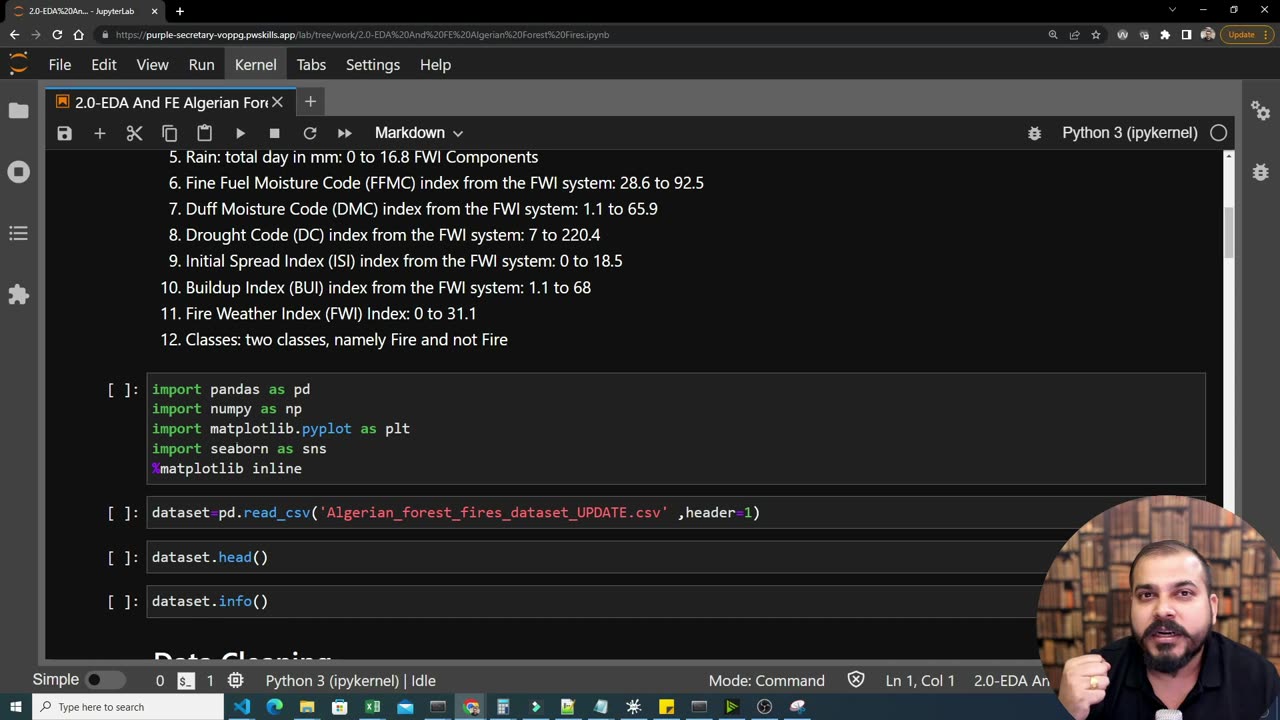Click the notebook vertical scrollbar thumb
The height and width of the screenshot is (720, 1280).
(1229, 232)
